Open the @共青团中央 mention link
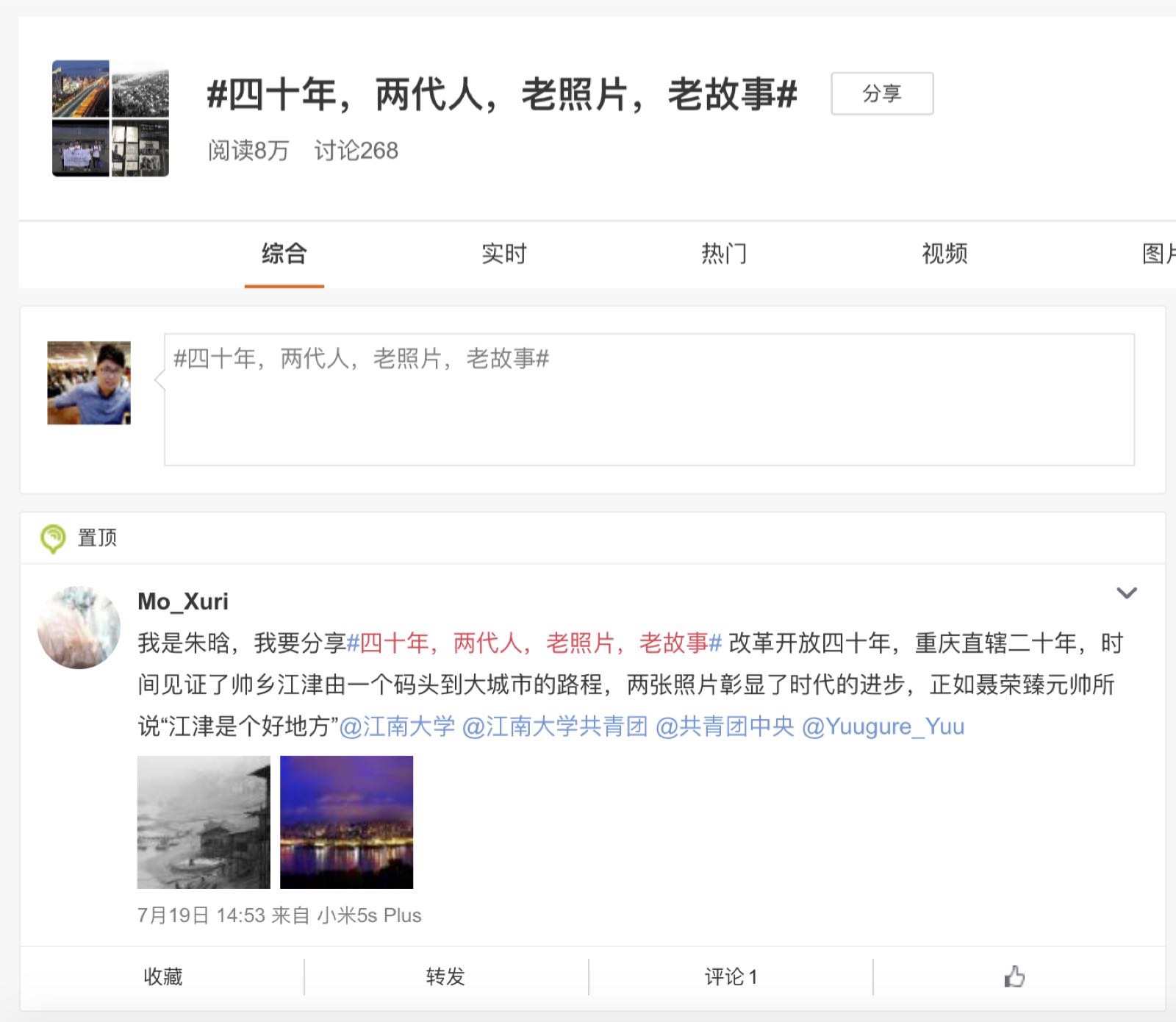Image resolution: width=1176 pixels, height=1022 pixels. [724, 726]
